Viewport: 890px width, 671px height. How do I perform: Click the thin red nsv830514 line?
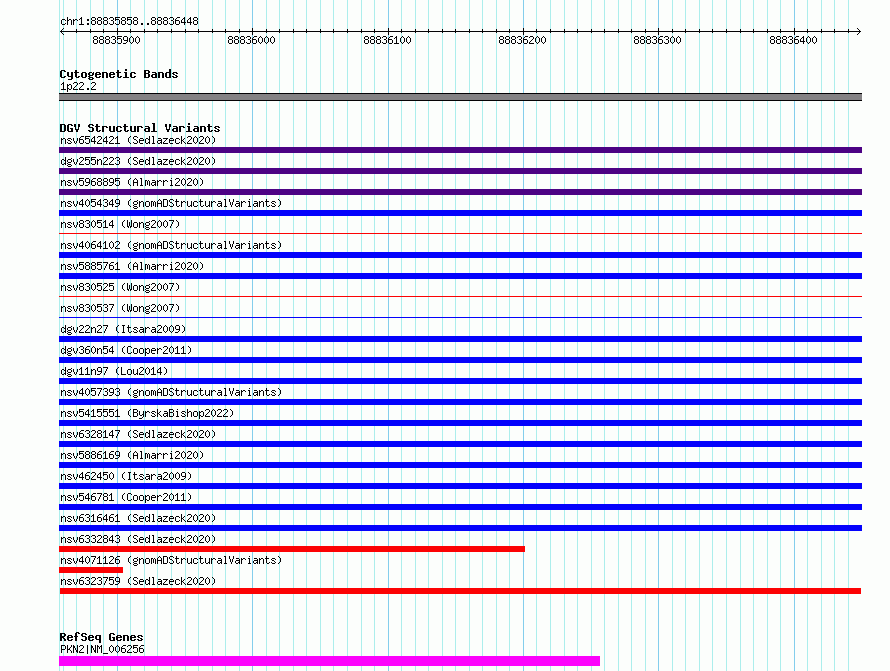tap(460, 233)
